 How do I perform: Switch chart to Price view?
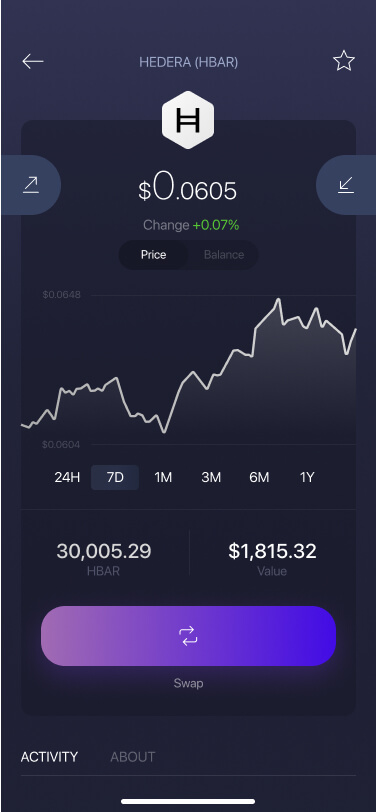[x=153, y=255]
